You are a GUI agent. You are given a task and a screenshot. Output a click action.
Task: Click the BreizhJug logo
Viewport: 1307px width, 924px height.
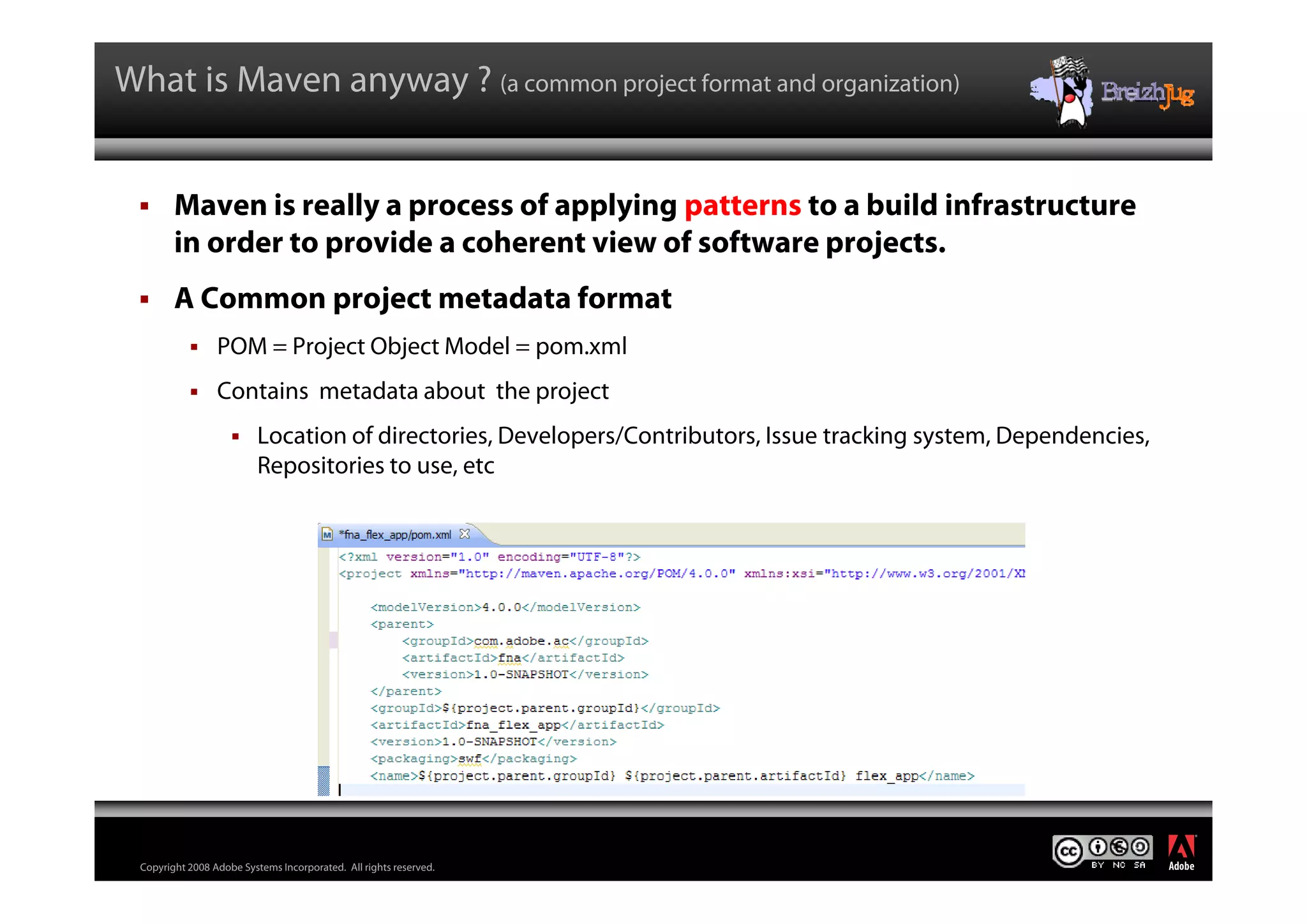[1112, 93]
